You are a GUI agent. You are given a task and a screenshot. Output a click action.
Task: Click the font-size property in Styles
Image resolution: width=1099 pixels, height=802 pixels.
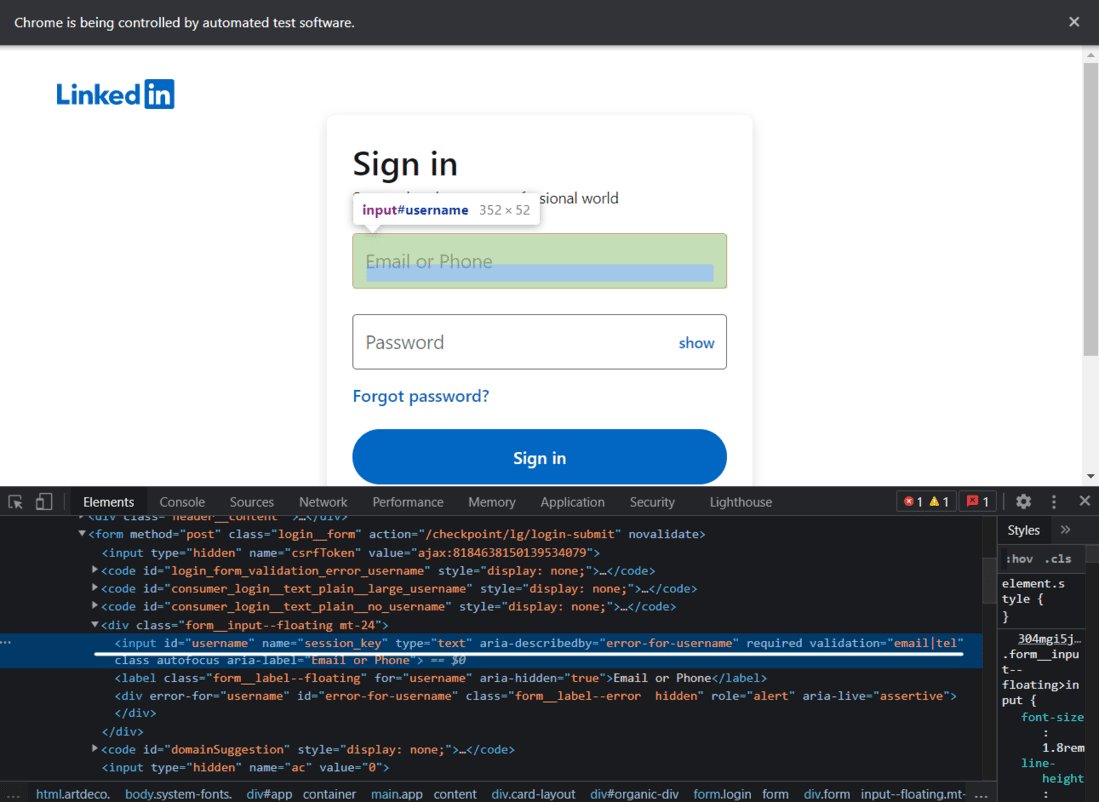(1052, 716)
